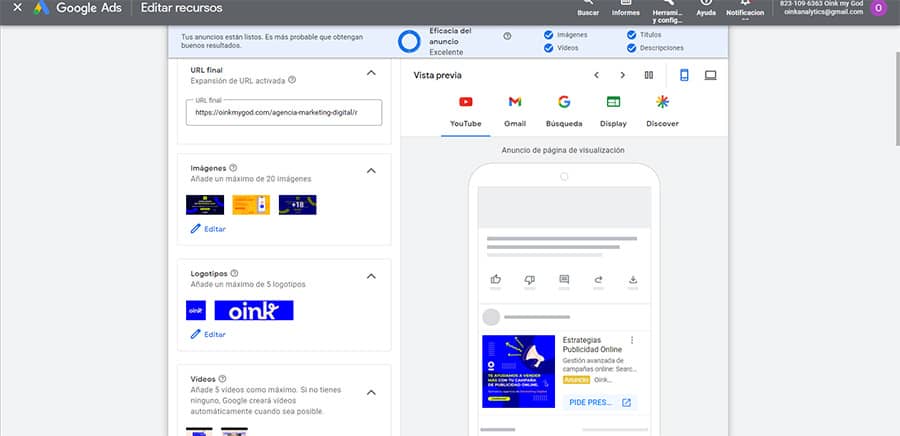900x436 pixels.
Task: Click the like thumbs-up icon in preview
Action: tap(496, 279)
